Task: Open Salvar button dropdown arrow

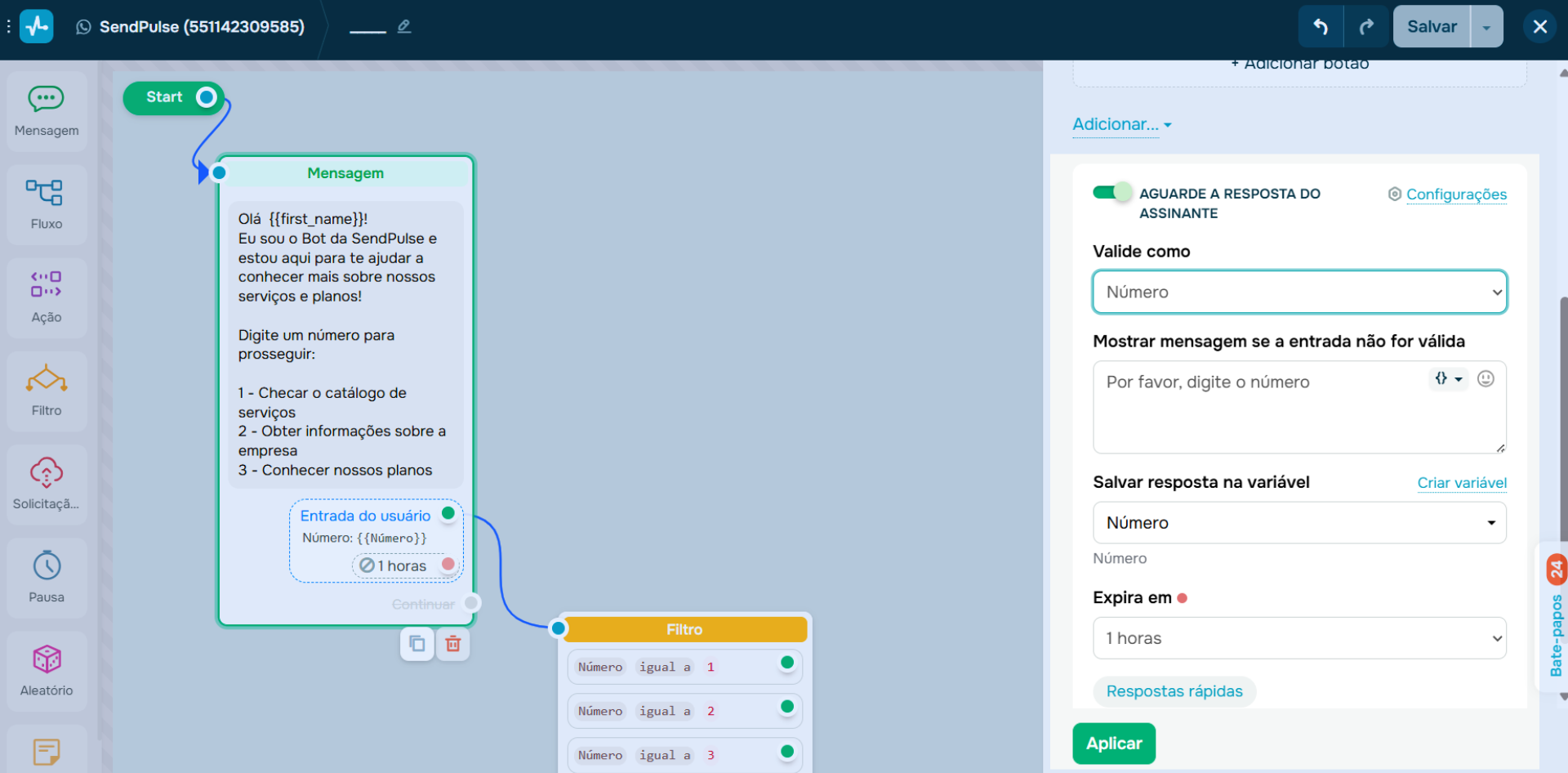Action: pyautogui.click(x=1486, y=27)
